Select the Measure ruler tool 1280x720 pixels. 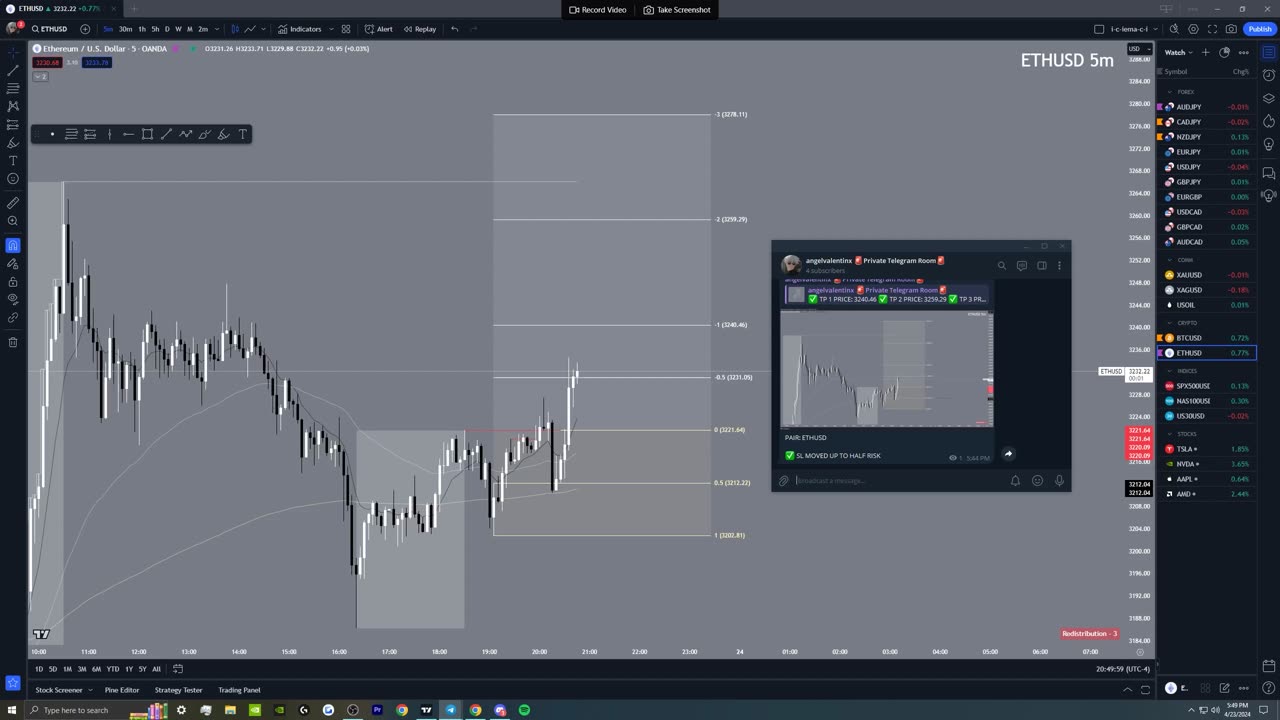click(x=13, y=202)
